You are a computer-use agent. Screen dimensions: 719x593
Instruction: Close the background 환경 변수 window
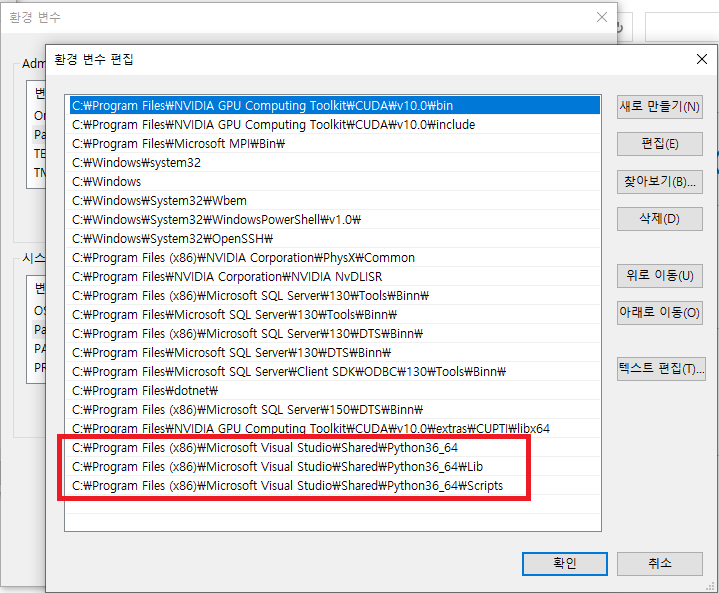coord(602,17)
